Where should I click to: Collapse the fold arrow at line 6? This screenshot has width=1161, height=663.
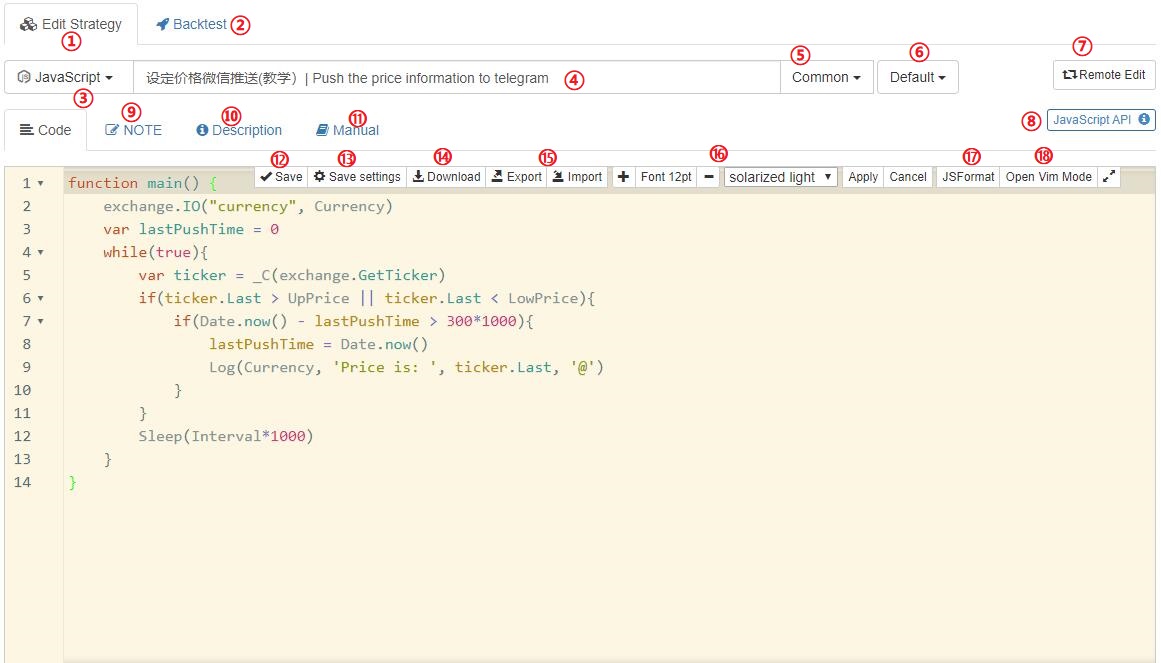tap(41, 298)
